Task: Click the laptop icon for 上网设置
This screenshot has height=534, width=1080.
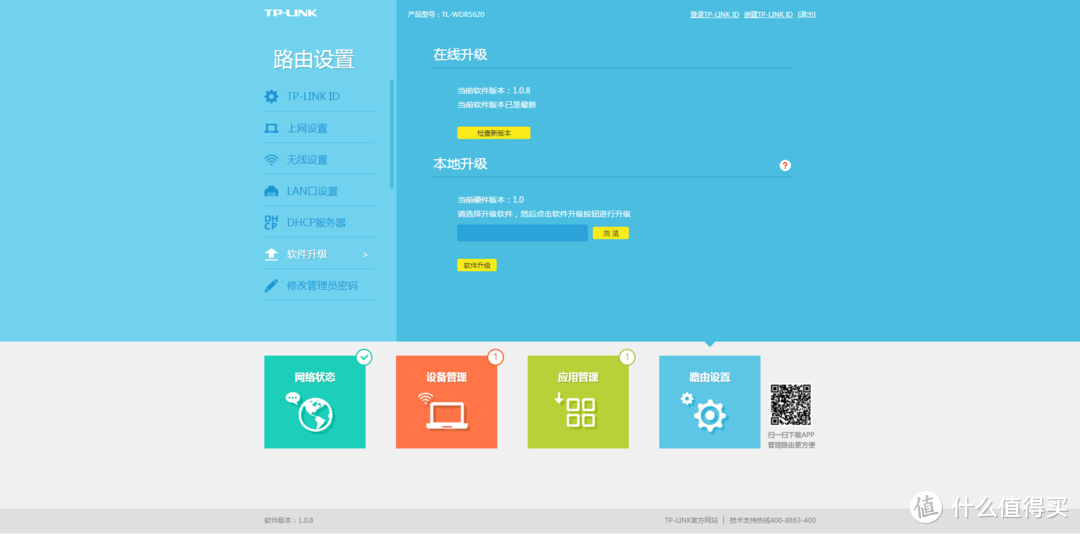Action: [x=271, y=128]
